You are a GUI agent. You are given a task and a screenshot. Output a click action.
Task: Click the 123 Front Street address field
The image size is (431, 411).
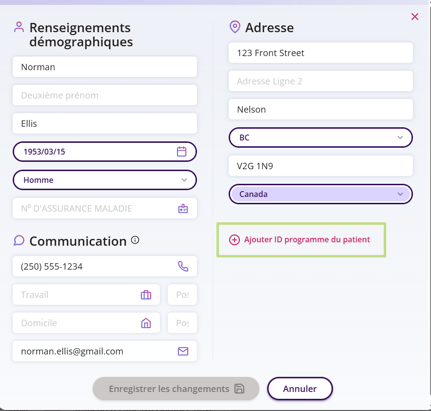click(321, 53)
